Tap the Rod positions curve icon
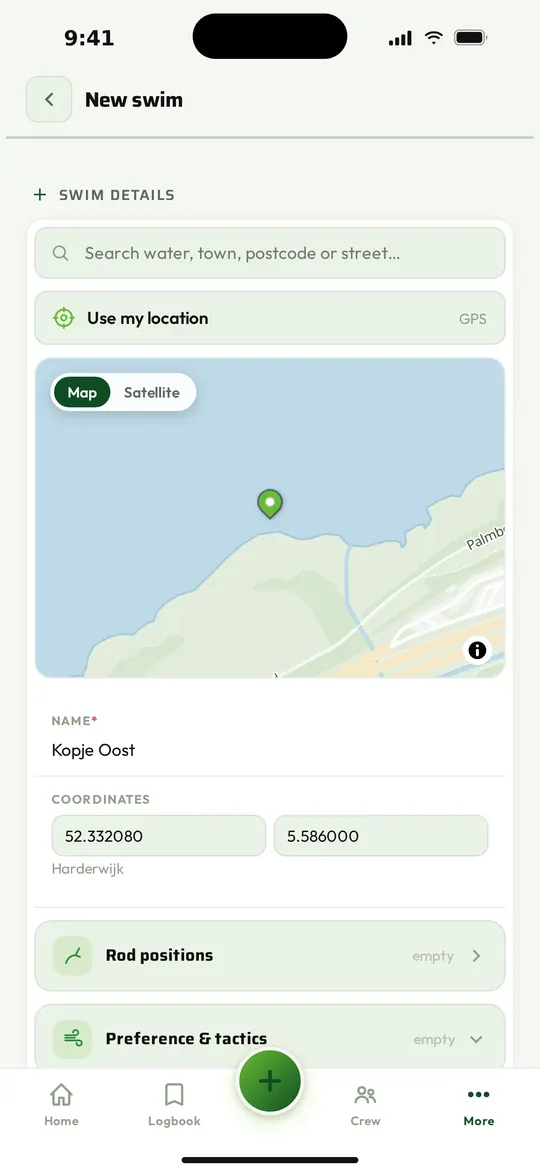Screen dimensions: 540x1173 (73, 956)
